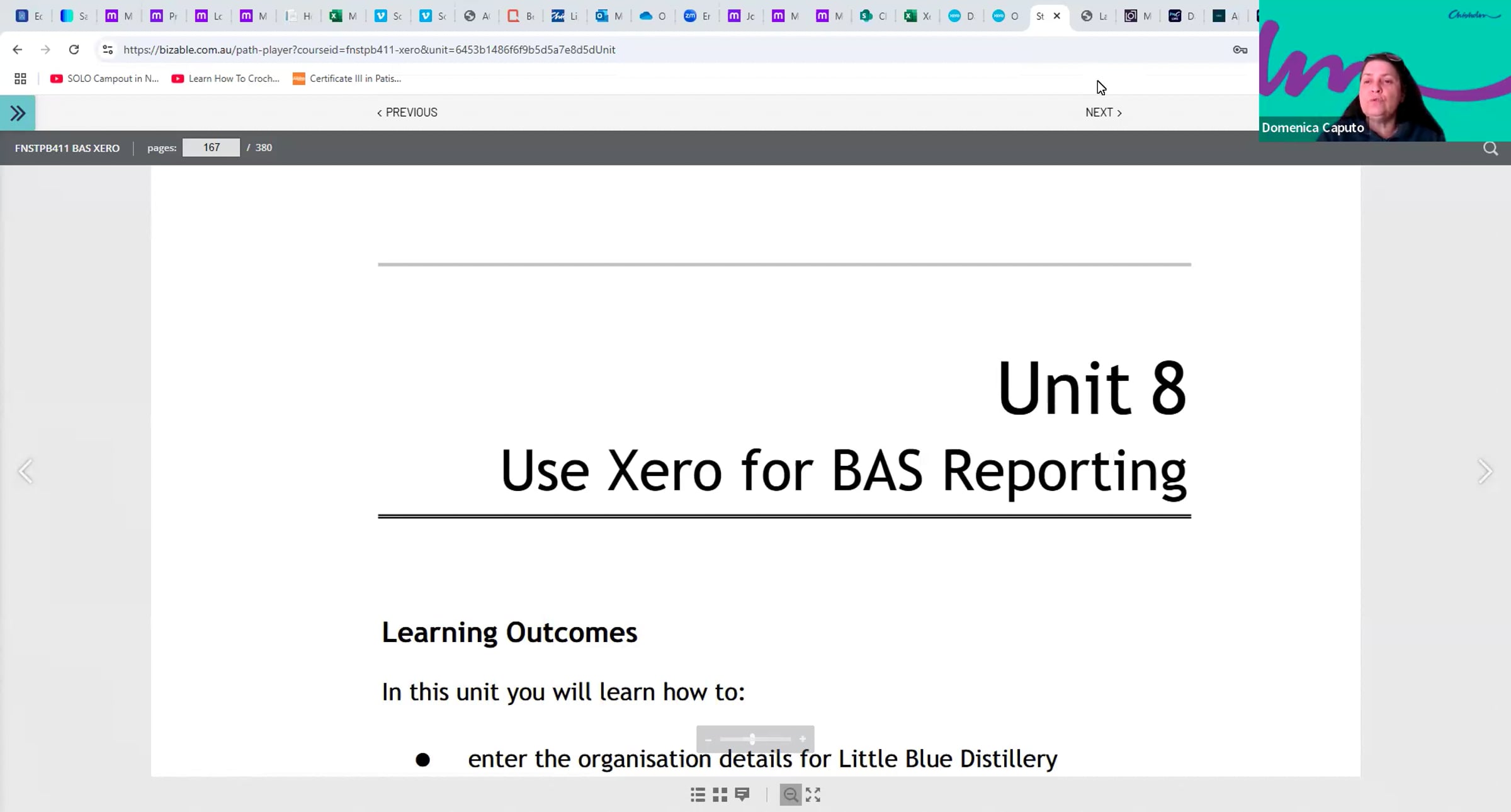Enter fullscreen with the expand arrows icon
Viewport: 1511px width, 812px height.
[813, 795]
